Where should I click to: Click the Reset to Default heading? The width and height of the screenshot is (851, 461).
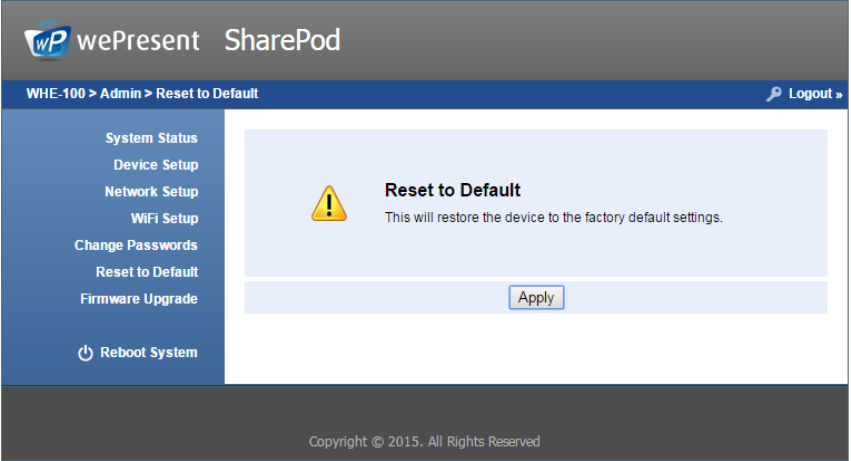pyautogui.click(x=453, y=190)
